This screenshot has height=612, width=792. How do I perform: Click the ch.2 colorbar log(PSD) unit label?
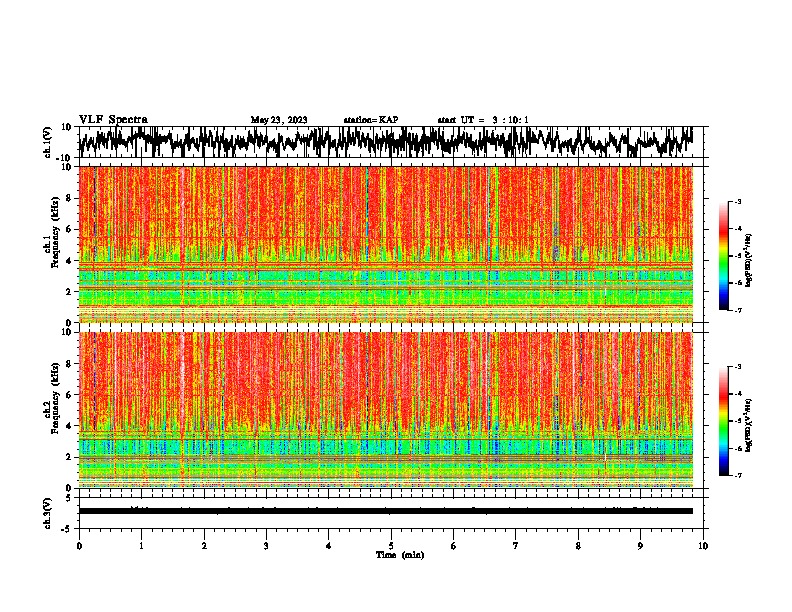click(748, 426)
